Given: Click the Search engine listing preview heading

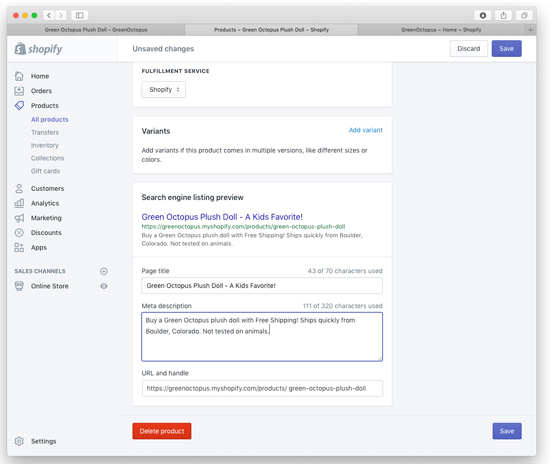Looking at the screenshot, I should click(193, 197).
